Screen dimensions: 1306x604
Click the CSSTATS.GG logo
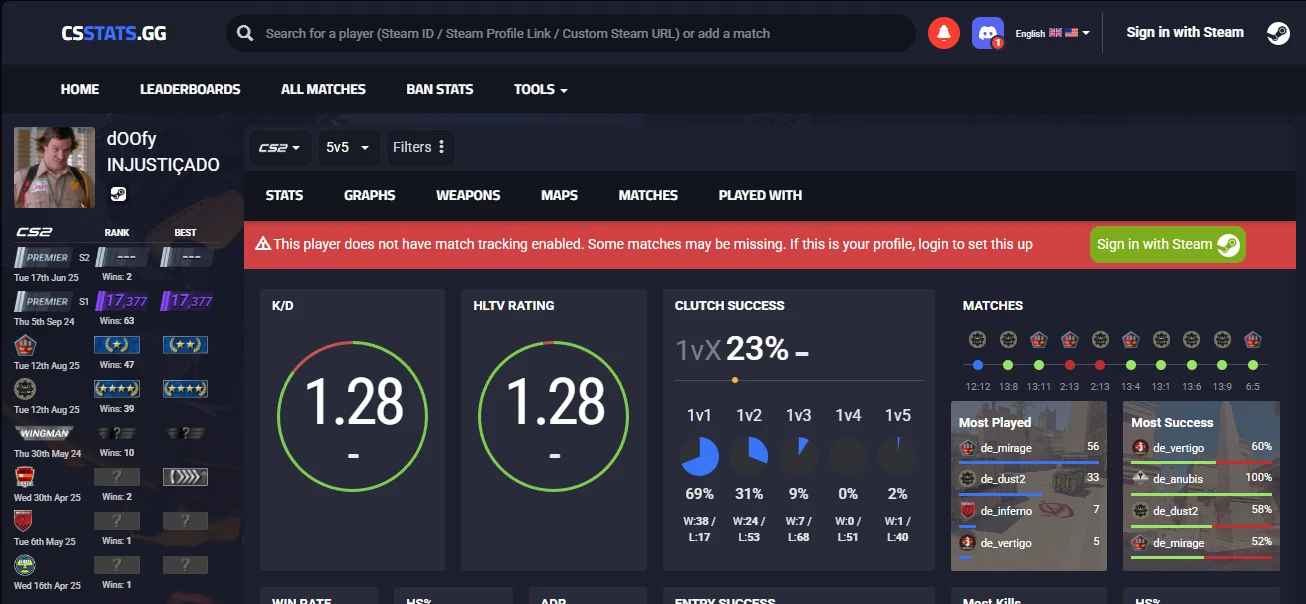pyautogui.click(x=113, y=33)
